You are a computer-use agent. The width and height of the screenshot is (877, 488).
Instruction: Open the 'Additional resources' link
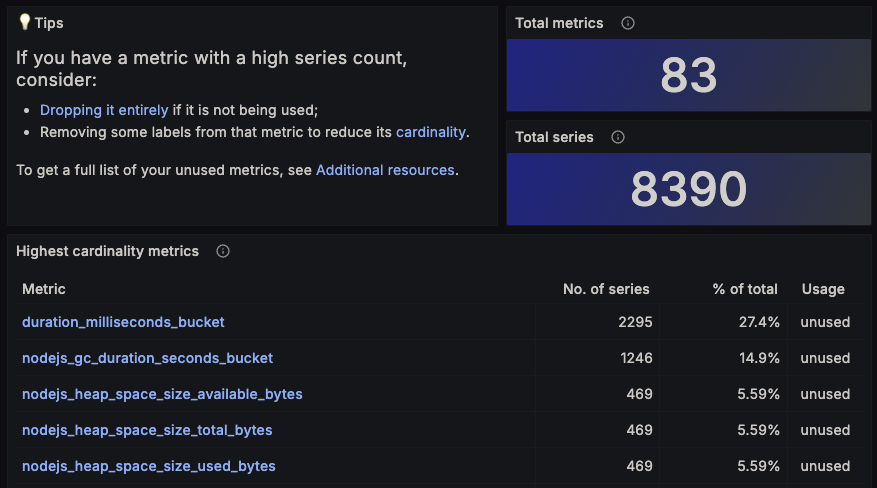(385, 170)
